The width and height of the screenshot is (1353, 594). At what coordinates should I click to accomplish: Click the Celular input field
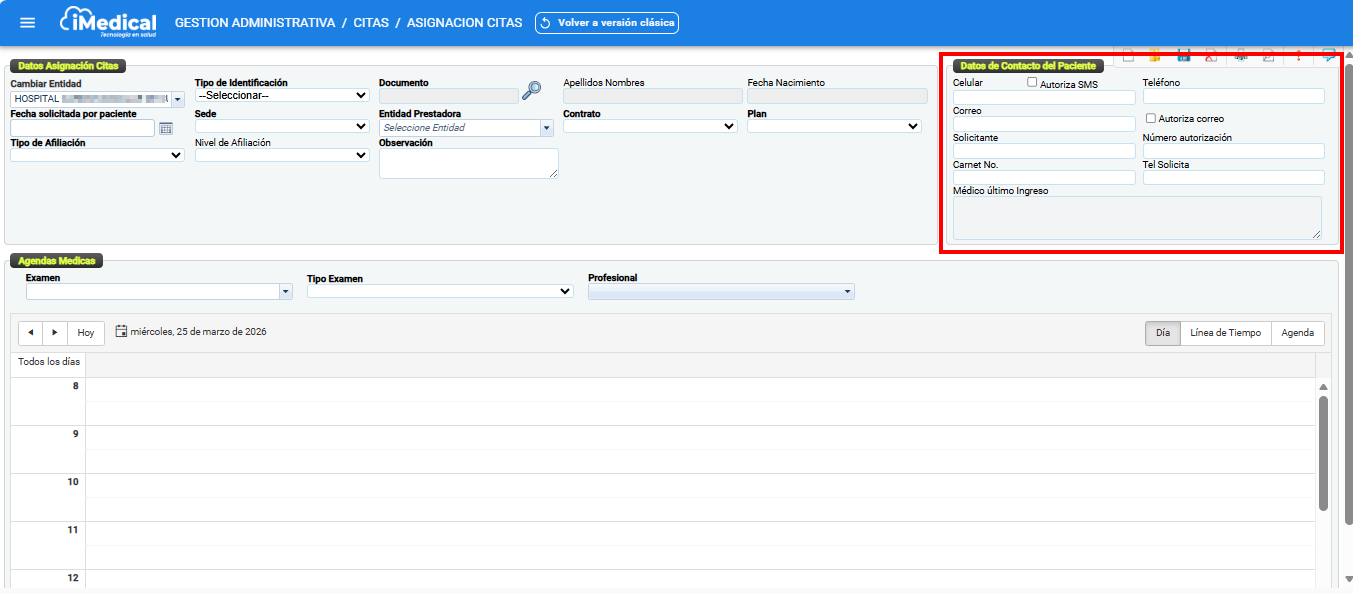point(1044,98)
